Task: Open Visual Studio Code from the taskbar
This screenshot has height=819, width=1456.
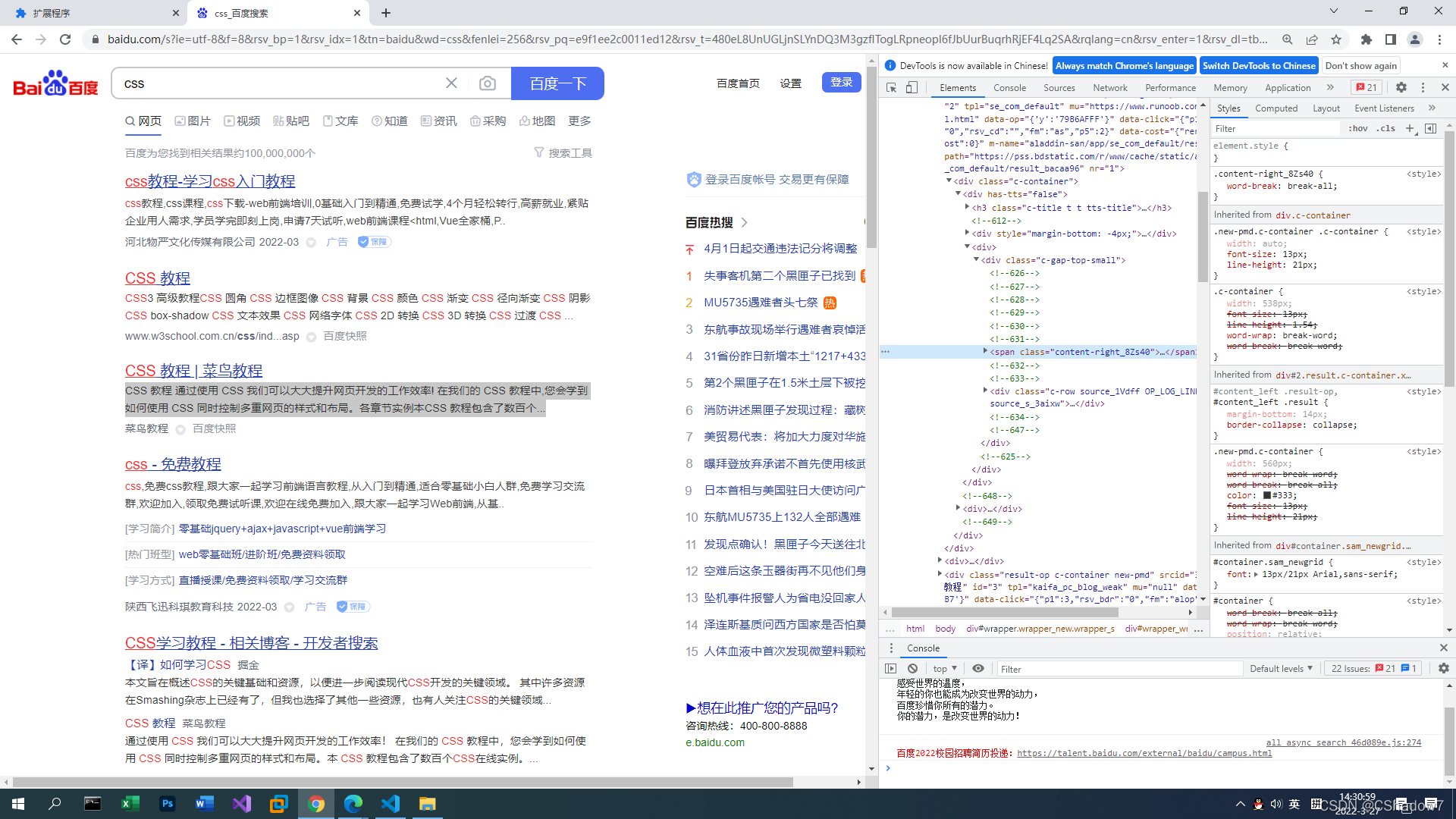Action: (x=390, y=804)
